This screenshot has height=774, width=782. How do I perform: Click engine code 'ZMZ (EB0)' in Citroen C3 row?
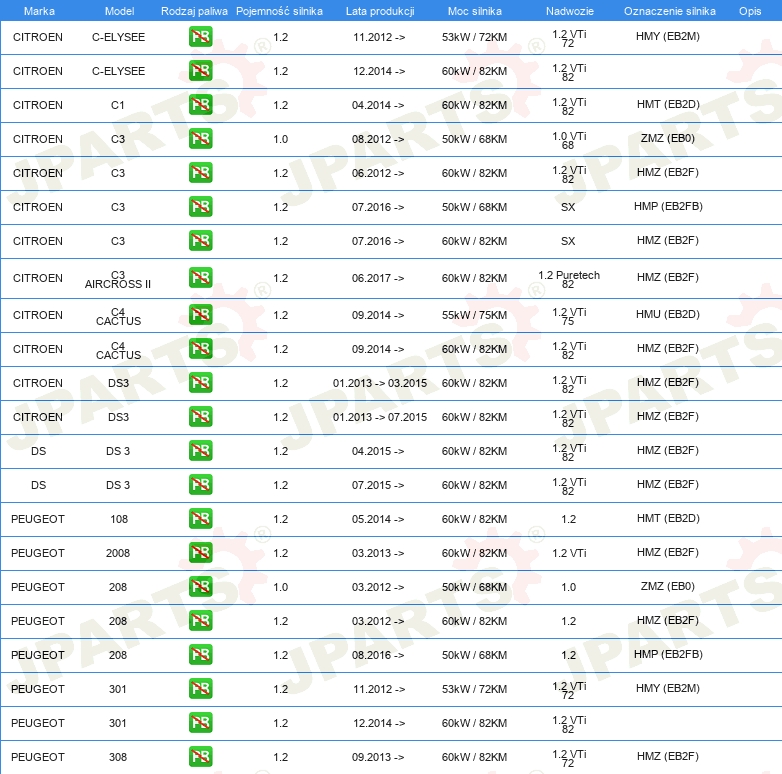point(668,138)
